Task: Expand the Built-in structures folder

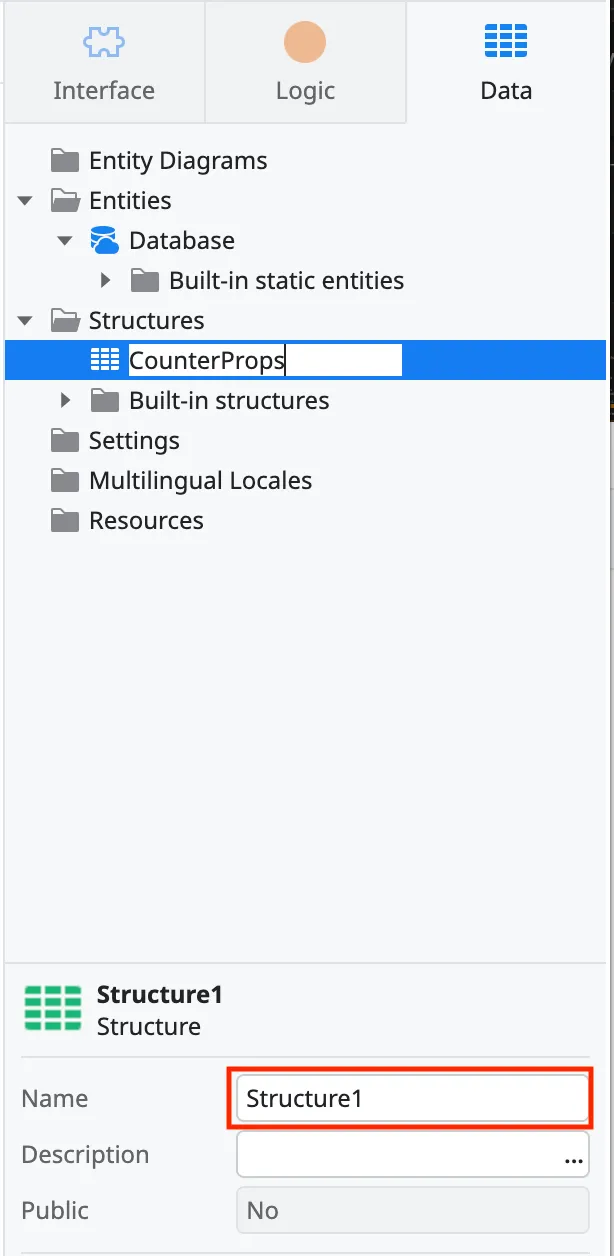Action: coord(66,401)
